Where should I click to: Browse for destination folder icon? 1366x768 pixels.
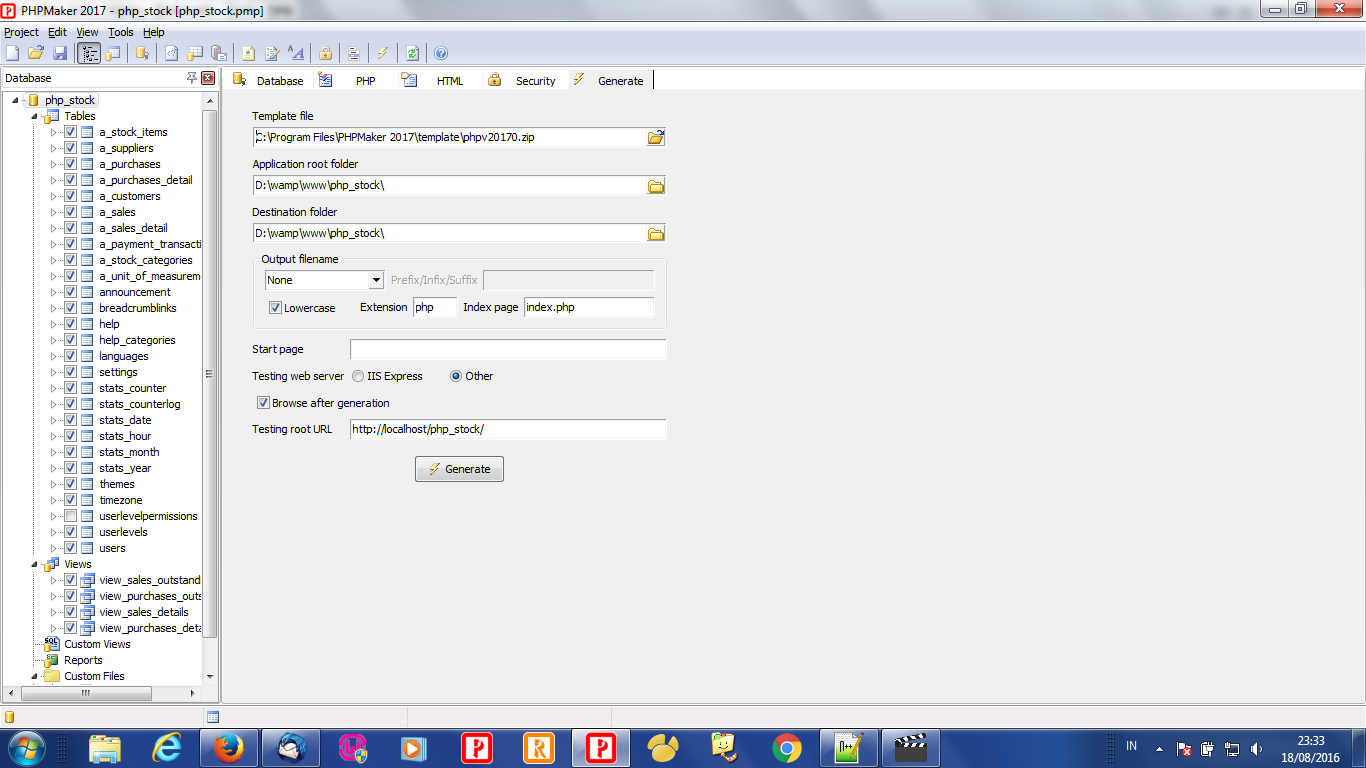(656, 233)
